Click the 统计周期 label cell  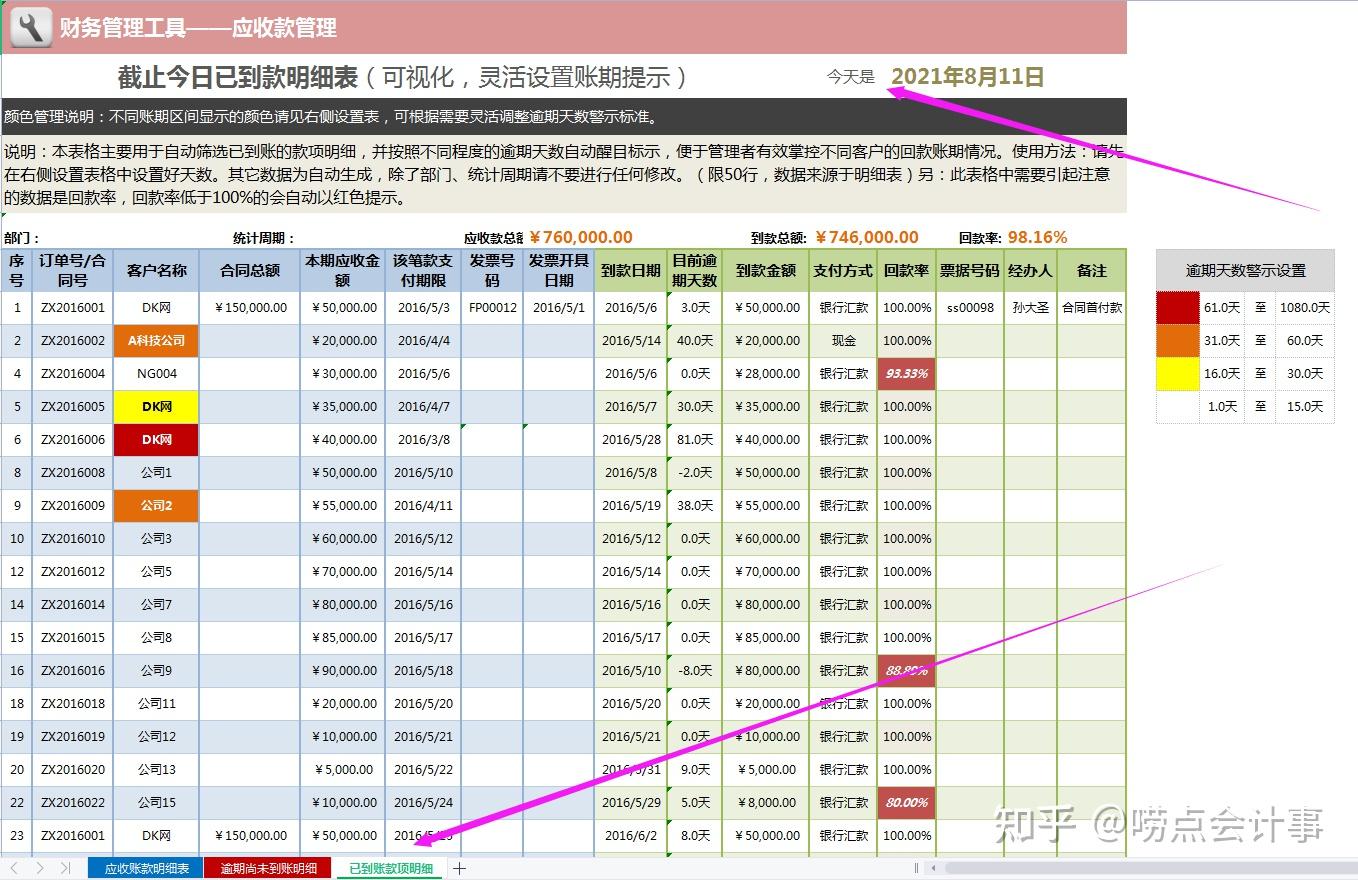click(x=264, y=238)
